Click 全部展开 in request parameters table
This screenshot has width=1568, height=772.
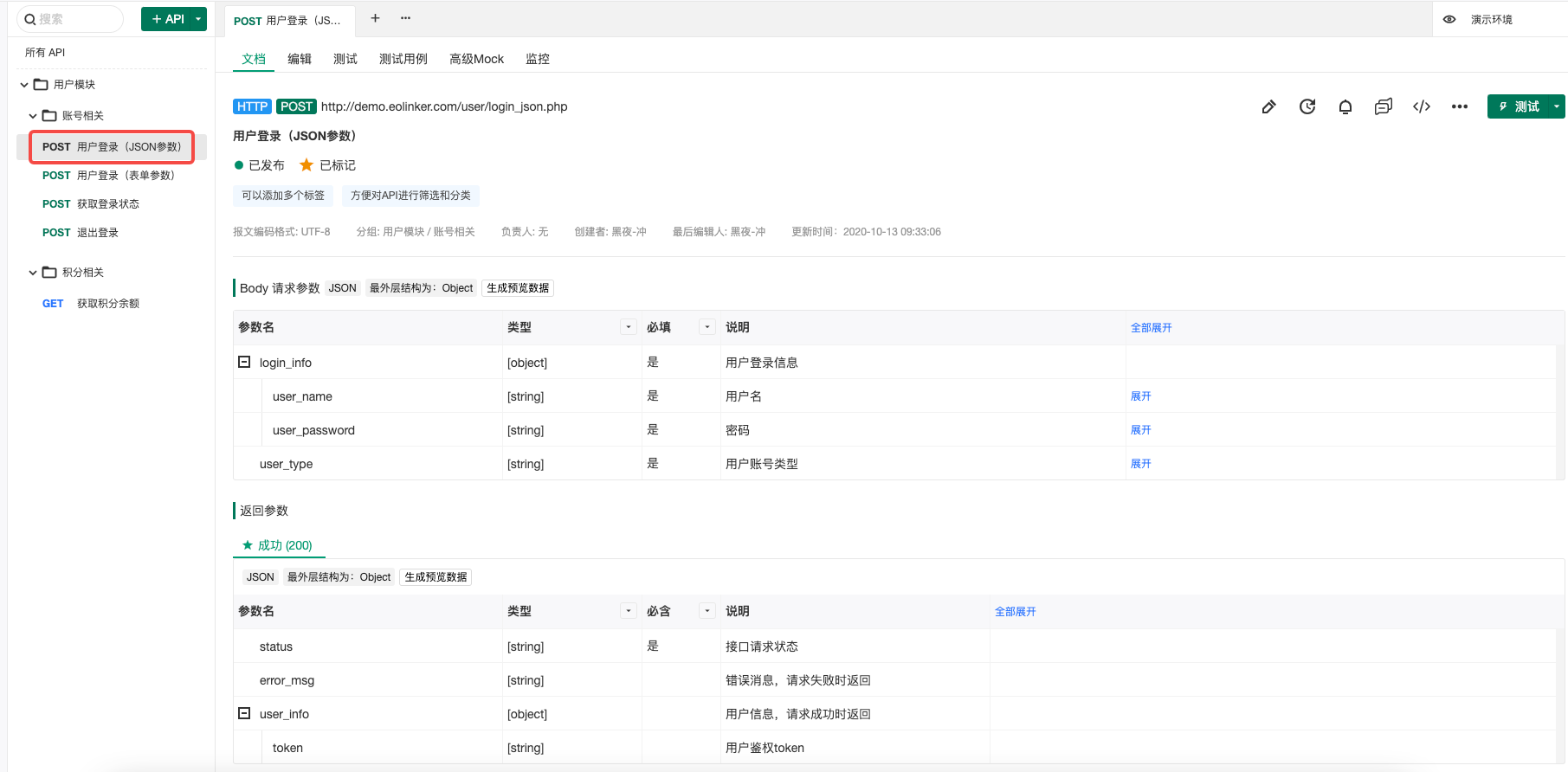click(x=1151, y=327)
